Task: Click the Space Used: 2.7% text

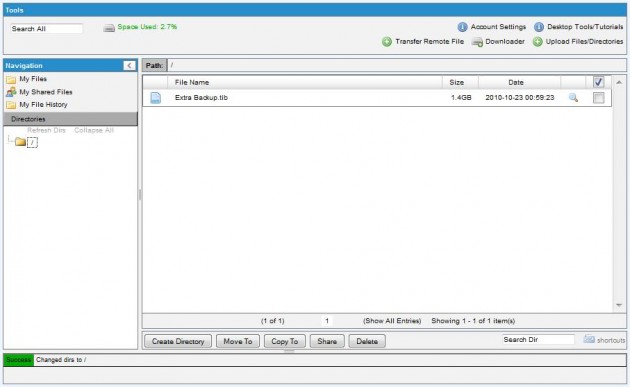Action: pyautogui.click(x=147, y=27)
